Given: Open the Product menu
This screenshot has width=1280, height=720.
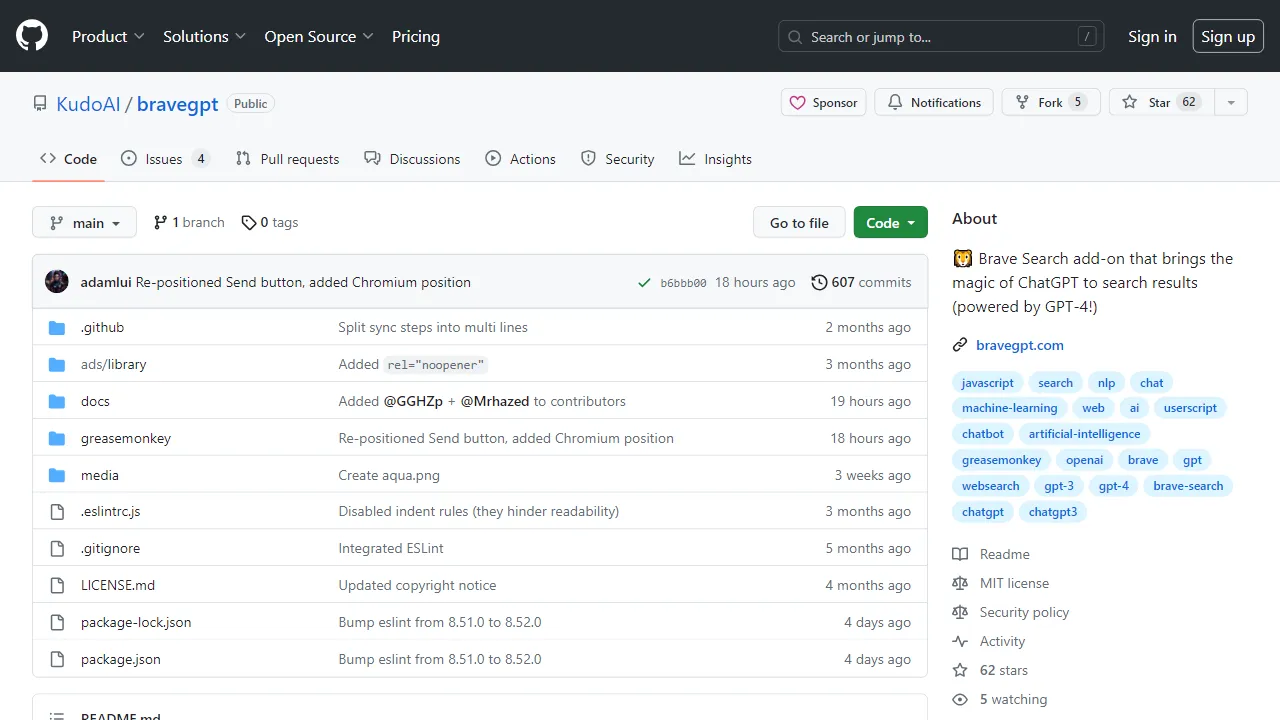Looking at the screenshot, I should pos(108,36).
